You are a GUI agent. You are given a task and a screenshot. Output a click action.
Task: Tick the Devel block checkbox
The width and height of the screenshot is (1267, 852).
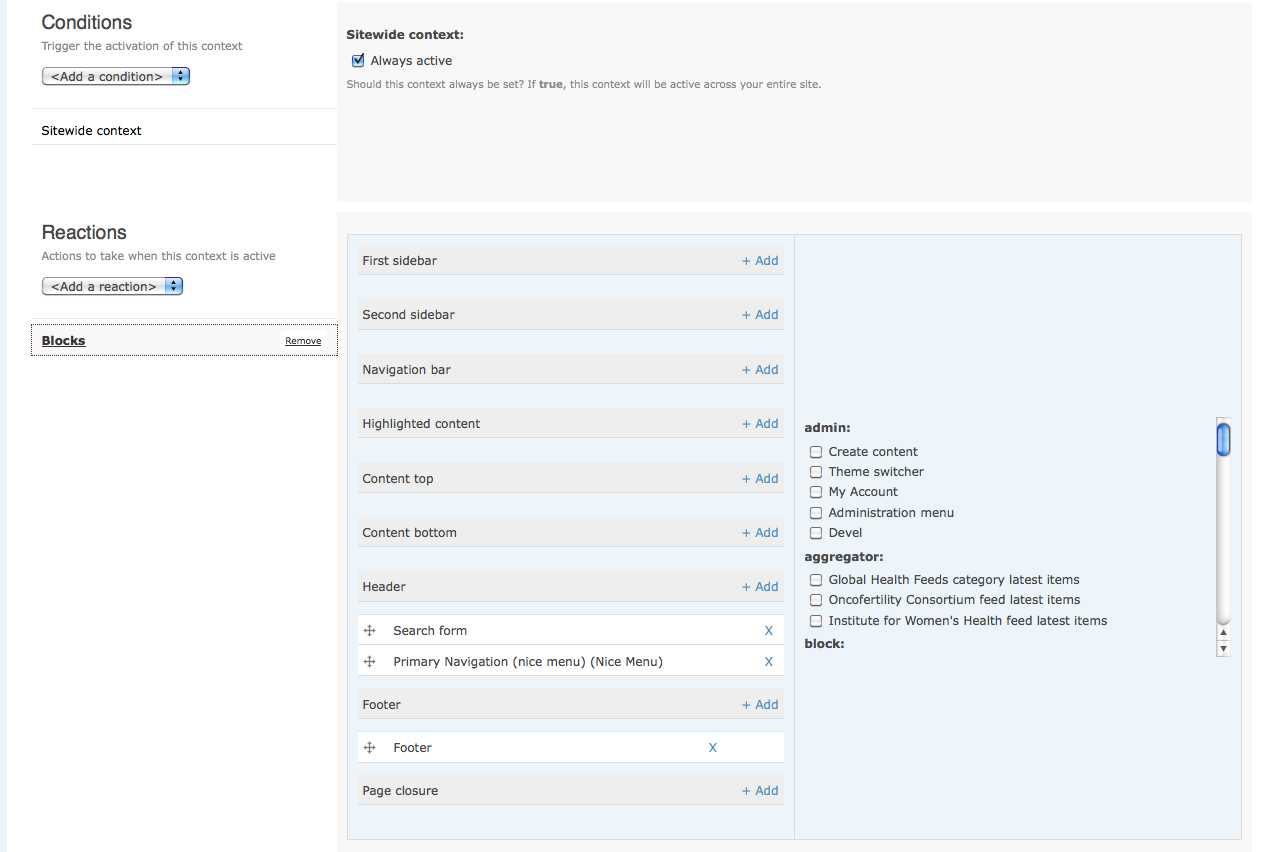[x=816, y=533]
